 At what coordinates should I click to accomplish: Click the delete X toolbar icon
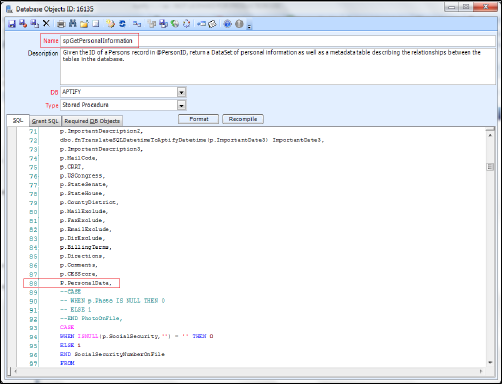46,23
